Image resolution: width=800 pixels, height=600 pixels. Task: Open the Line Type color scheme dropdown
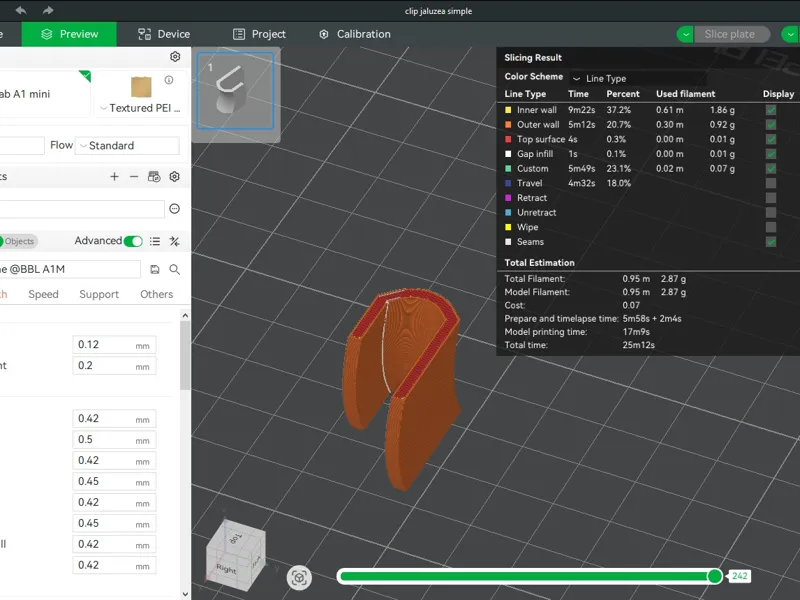click(638, 78)
